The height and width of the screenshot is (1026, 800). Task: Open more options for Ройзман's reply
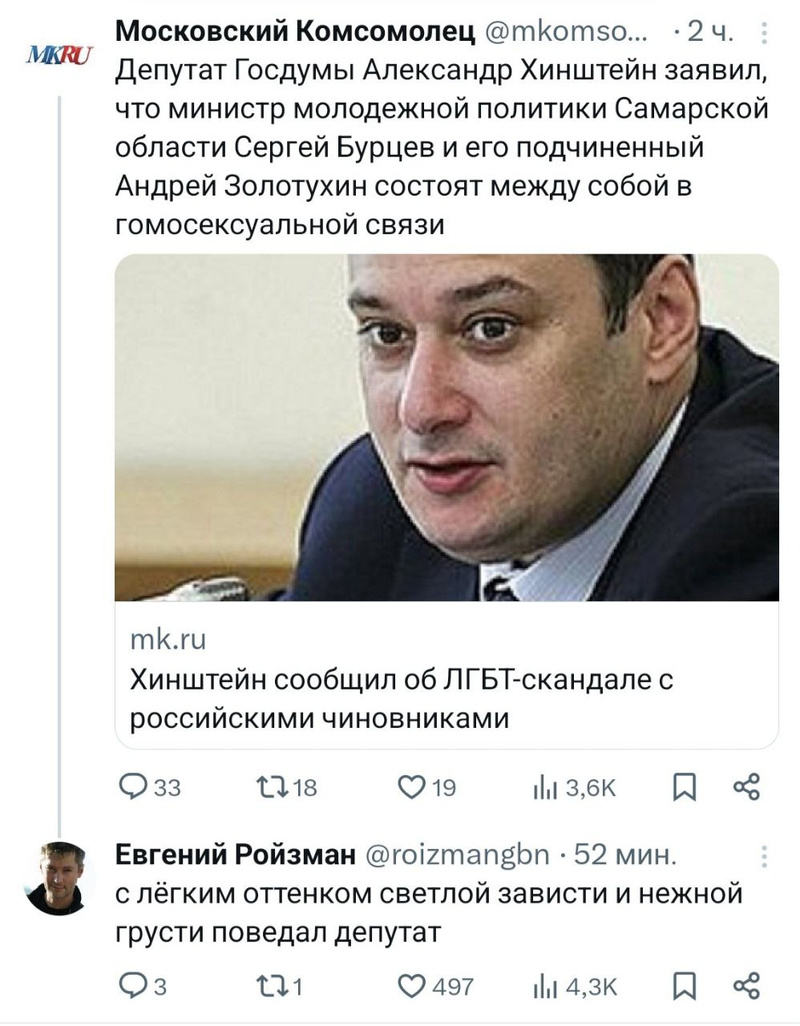pos(765,857)
